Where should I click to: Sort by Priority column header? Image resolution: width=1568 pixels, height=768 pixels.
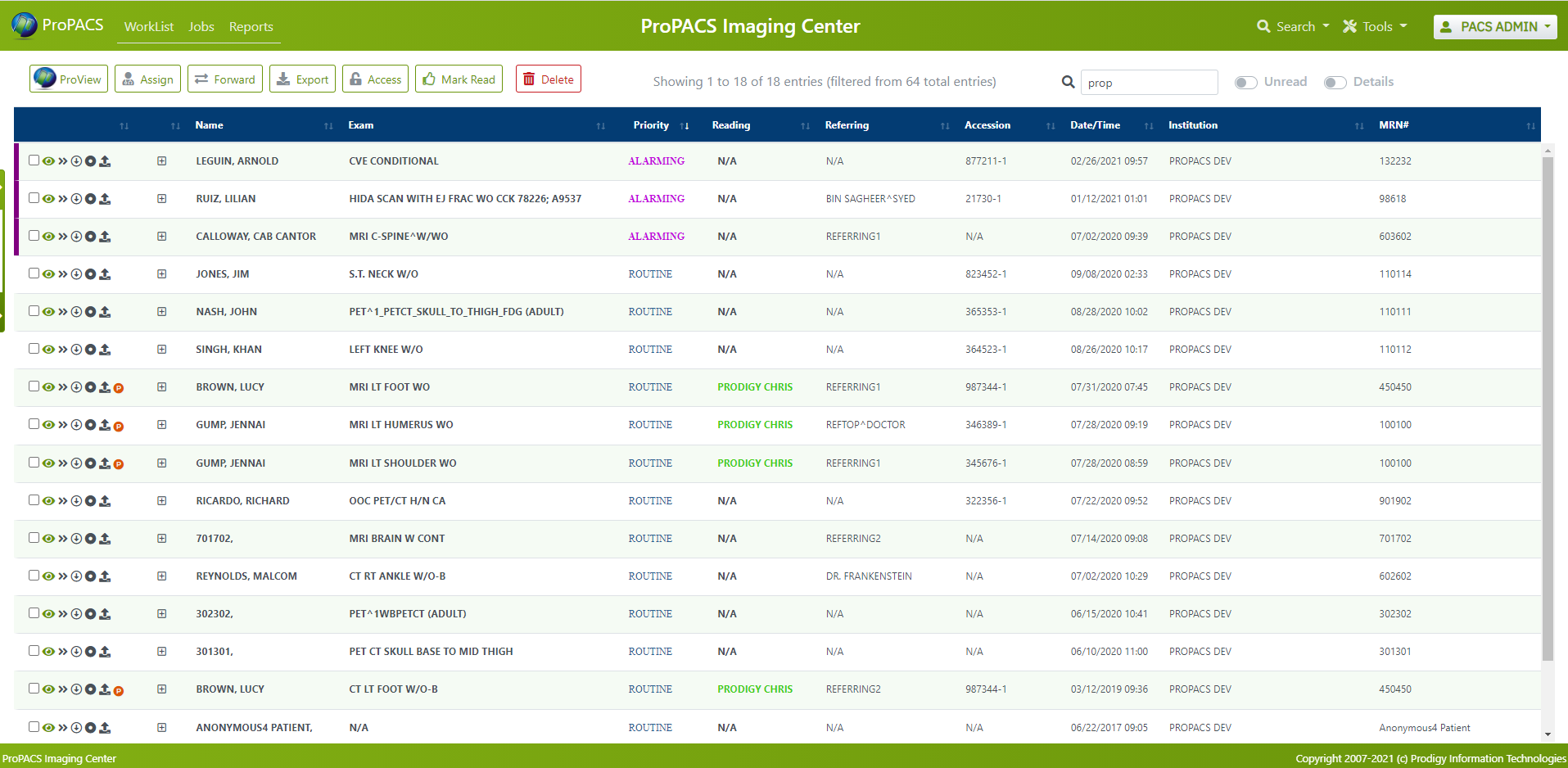[x=651, y=125]
